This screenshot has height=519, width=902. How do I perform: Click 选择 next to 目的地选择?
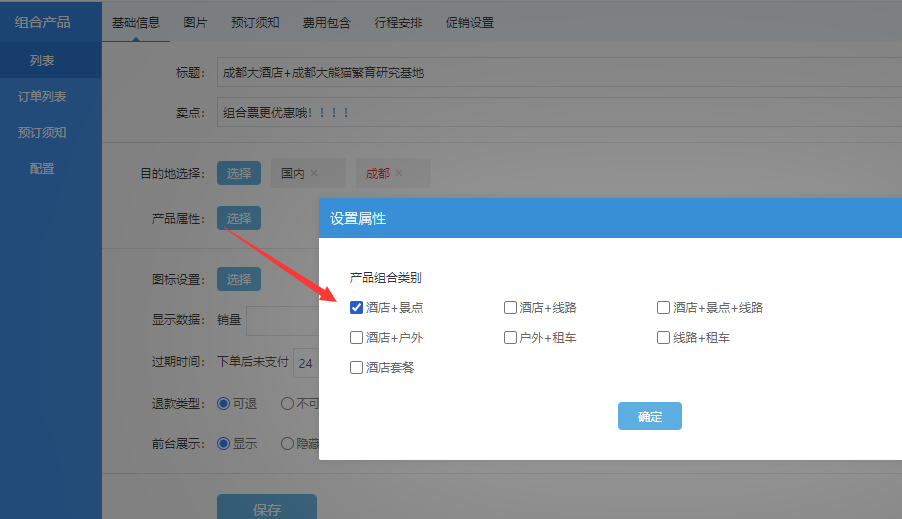point(239,173)
